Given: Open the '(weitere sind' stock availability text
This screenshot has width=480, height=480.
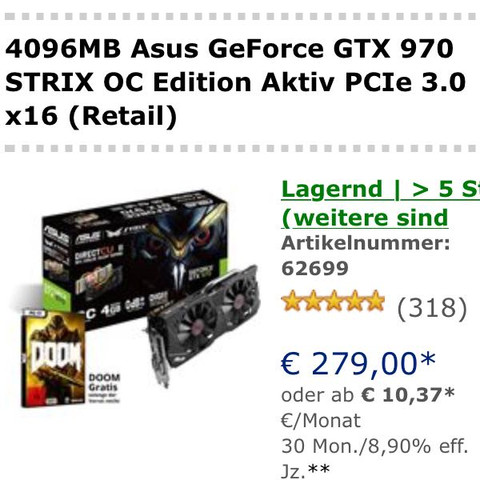Looking at the screenshot, I should [x=365, y=218].
